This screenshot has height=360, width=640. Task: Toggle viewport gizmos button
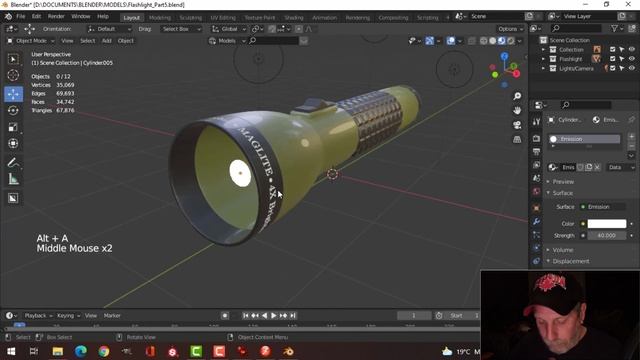pos(429,41)
